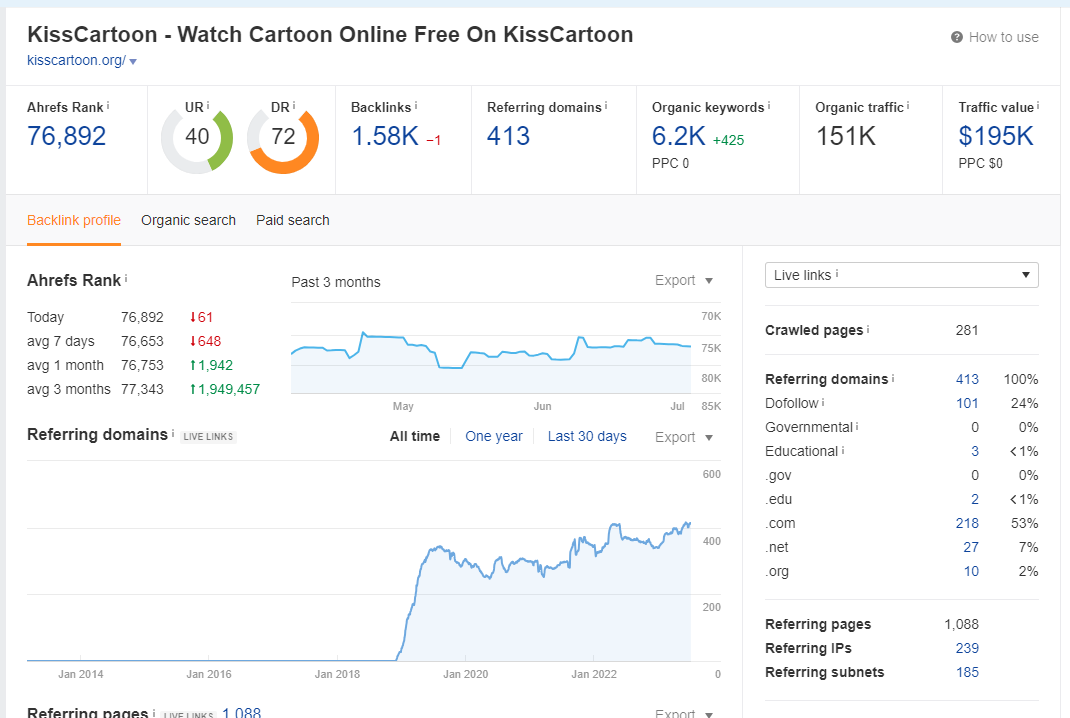The height and width of the screenshot is (718, 1070).
Task: Click info icon beside Backlinks label
Action: [416, 106]
